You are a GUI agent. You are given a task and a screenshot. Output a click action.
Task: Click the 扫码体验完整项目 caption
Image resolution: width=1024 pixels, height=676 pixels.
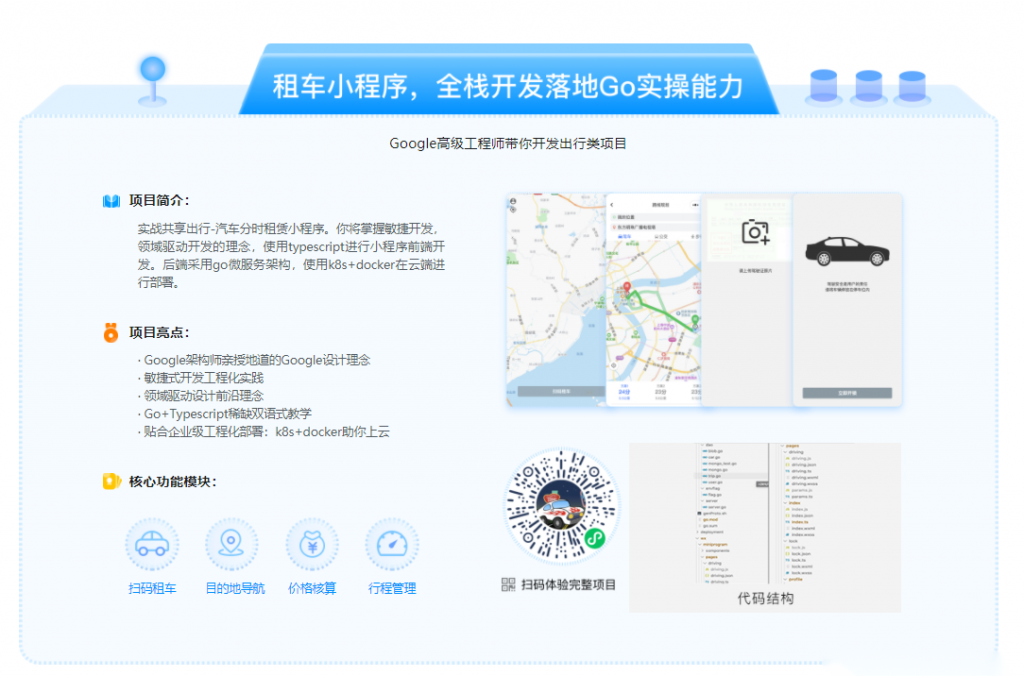point(568,585)
